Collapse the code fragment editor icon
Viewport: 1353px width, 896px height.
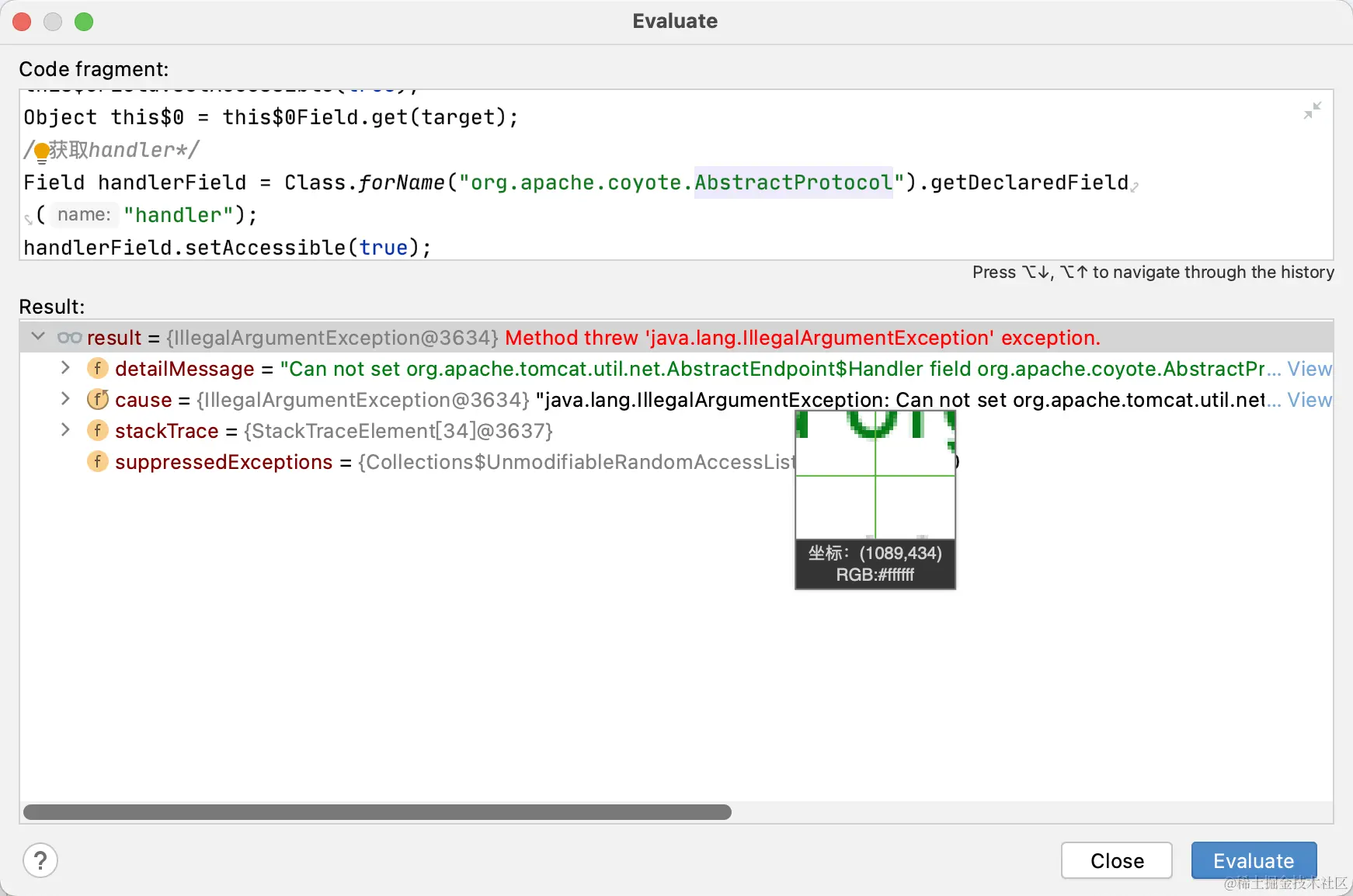[1313, 110]
